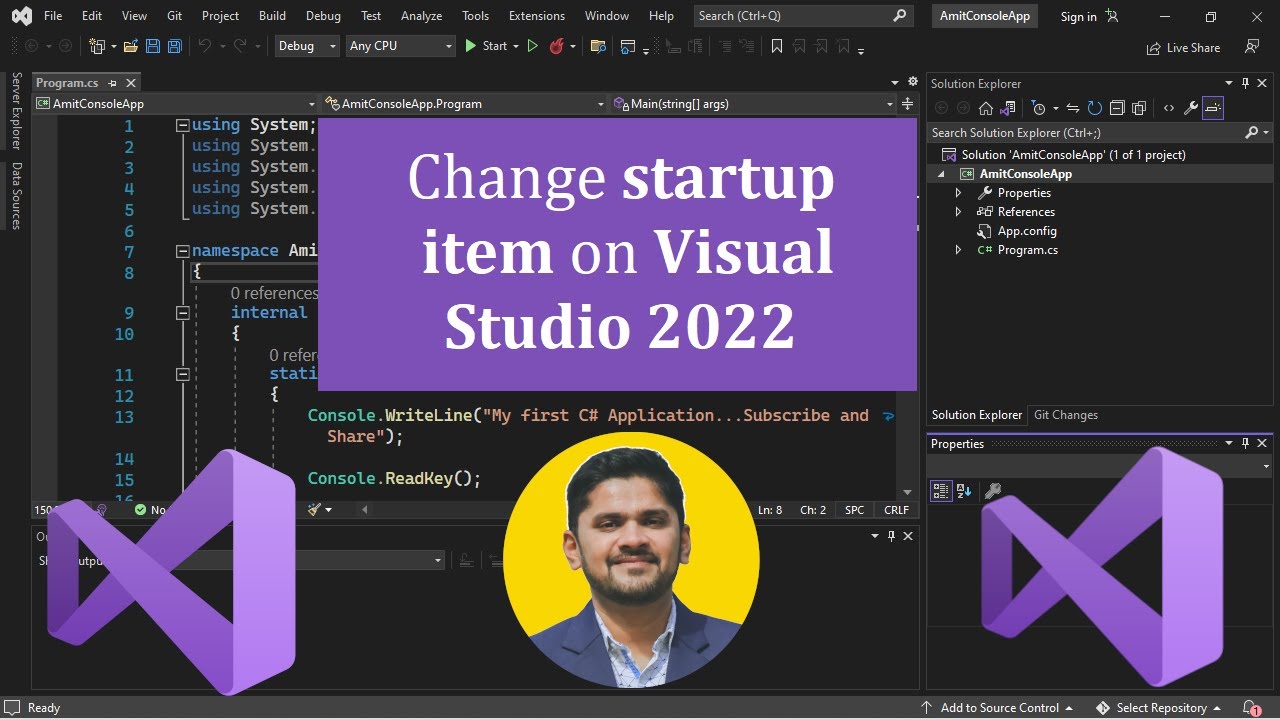Toggle Preview Selected Items in Solution Explorer

[x=1213, y=108]
